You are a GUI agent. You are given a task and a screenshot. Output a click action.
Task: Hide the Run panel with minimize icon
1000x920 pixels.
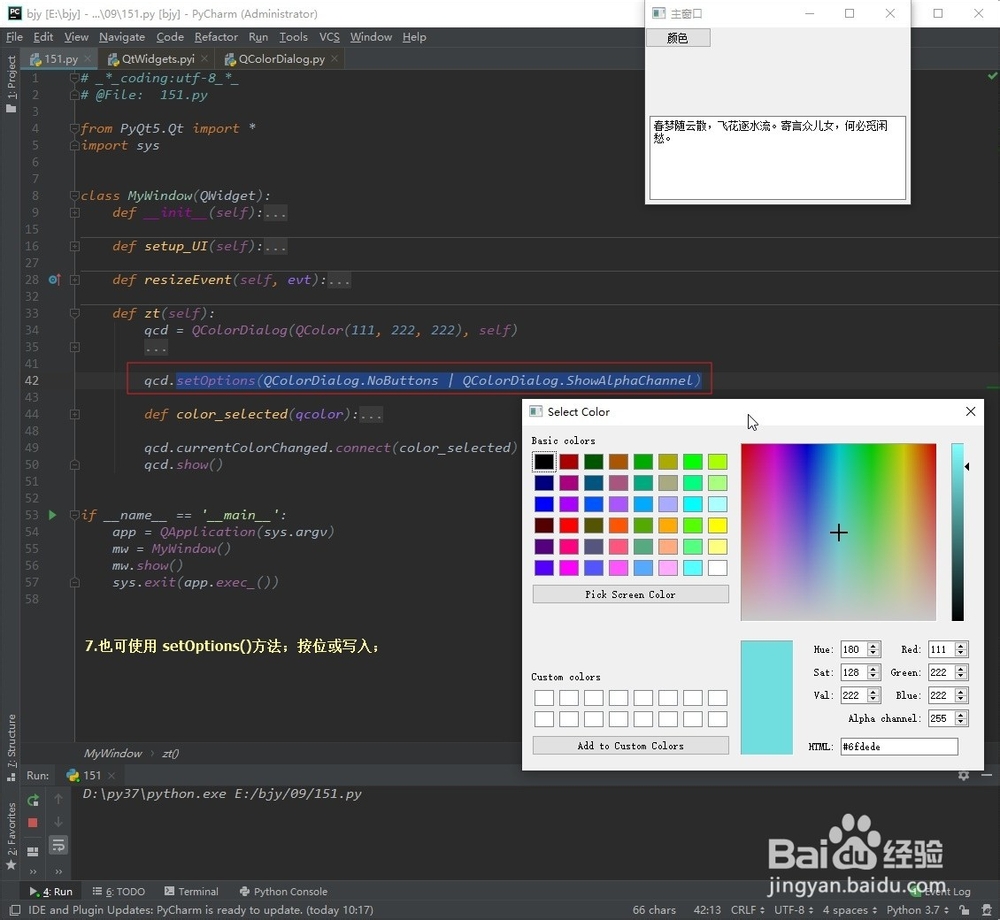[x=987, y=775]
